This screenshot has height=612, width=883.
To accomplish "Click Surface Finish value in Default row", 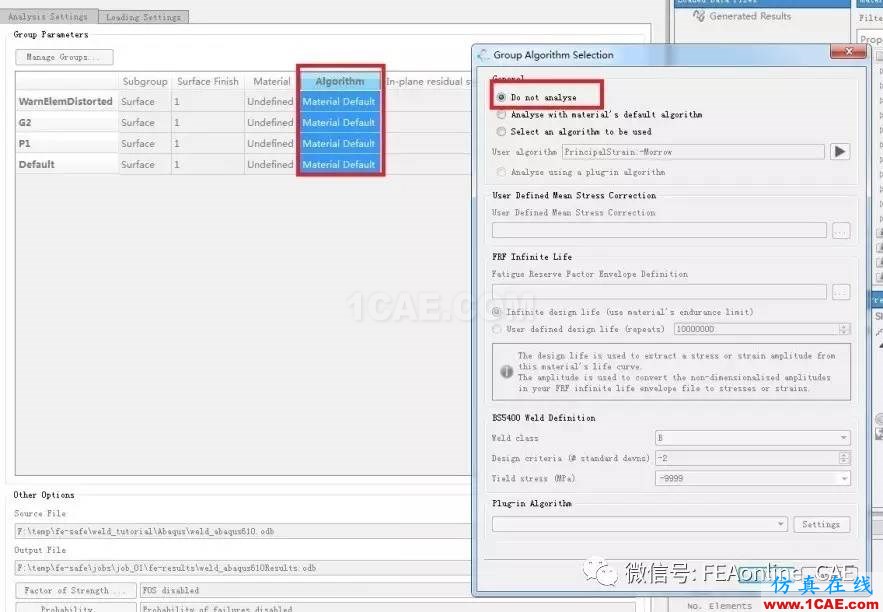I will [x=208, y=164].
